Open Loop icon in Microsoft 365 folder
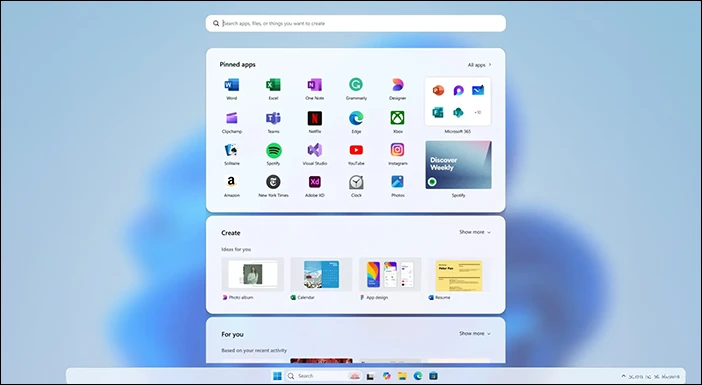This screenshot has width=702, height=385. [458, 90]
